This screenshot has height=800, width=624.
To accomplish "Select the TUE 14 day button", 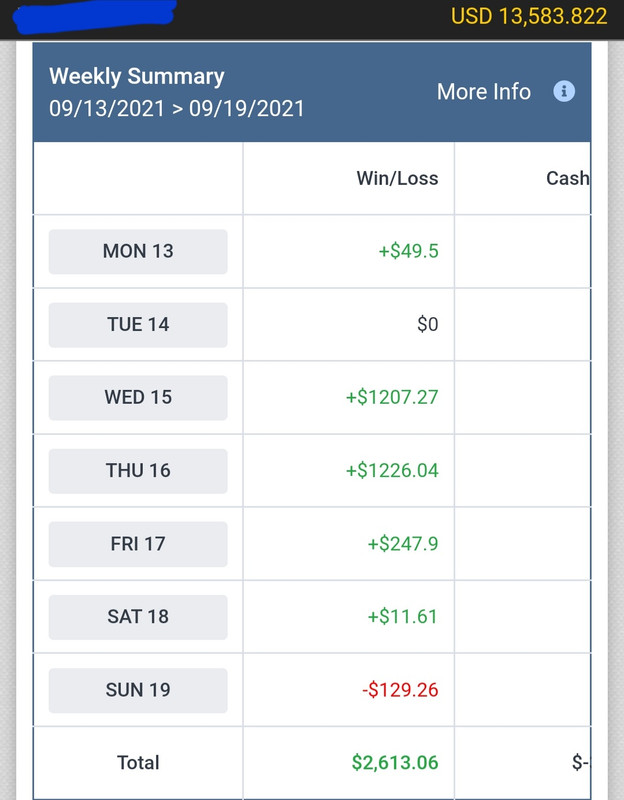I will tap(138, 324).
